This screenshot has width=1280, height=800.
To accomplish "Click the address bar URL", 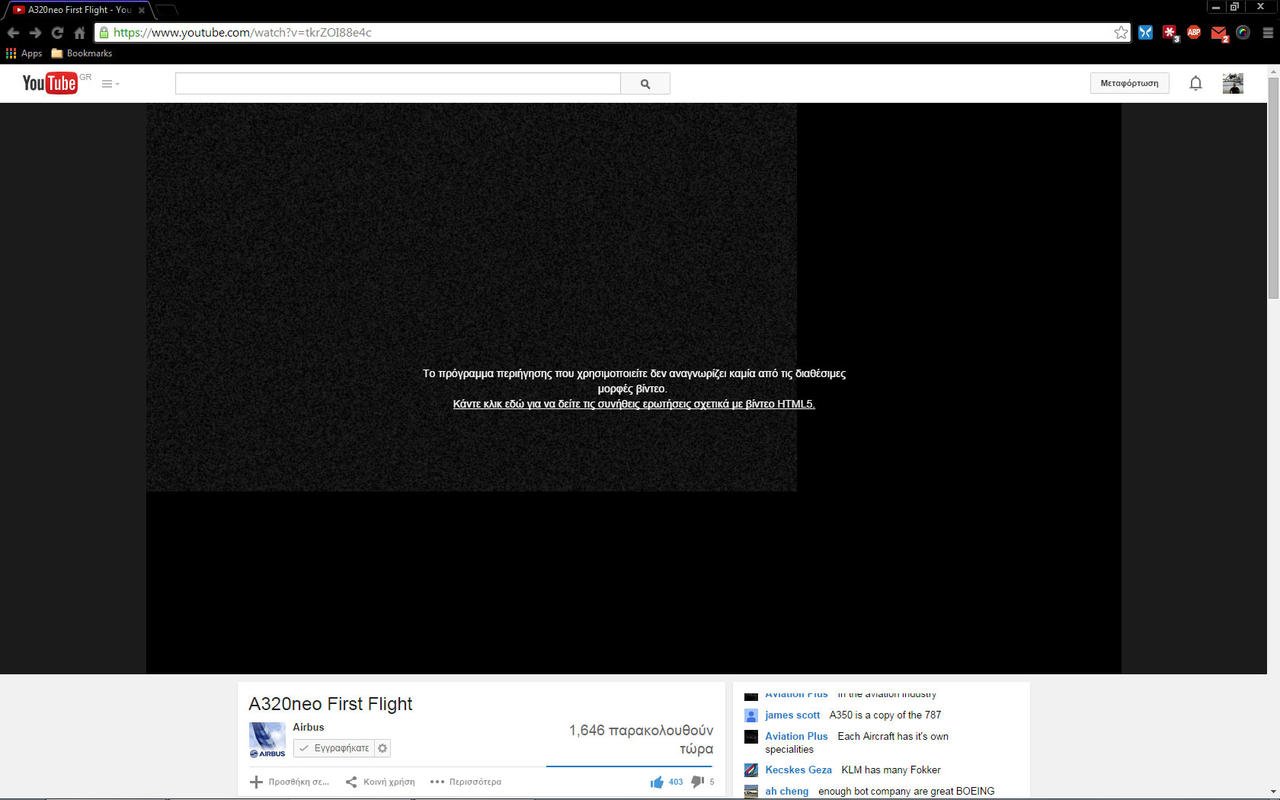I will point(242,32).
